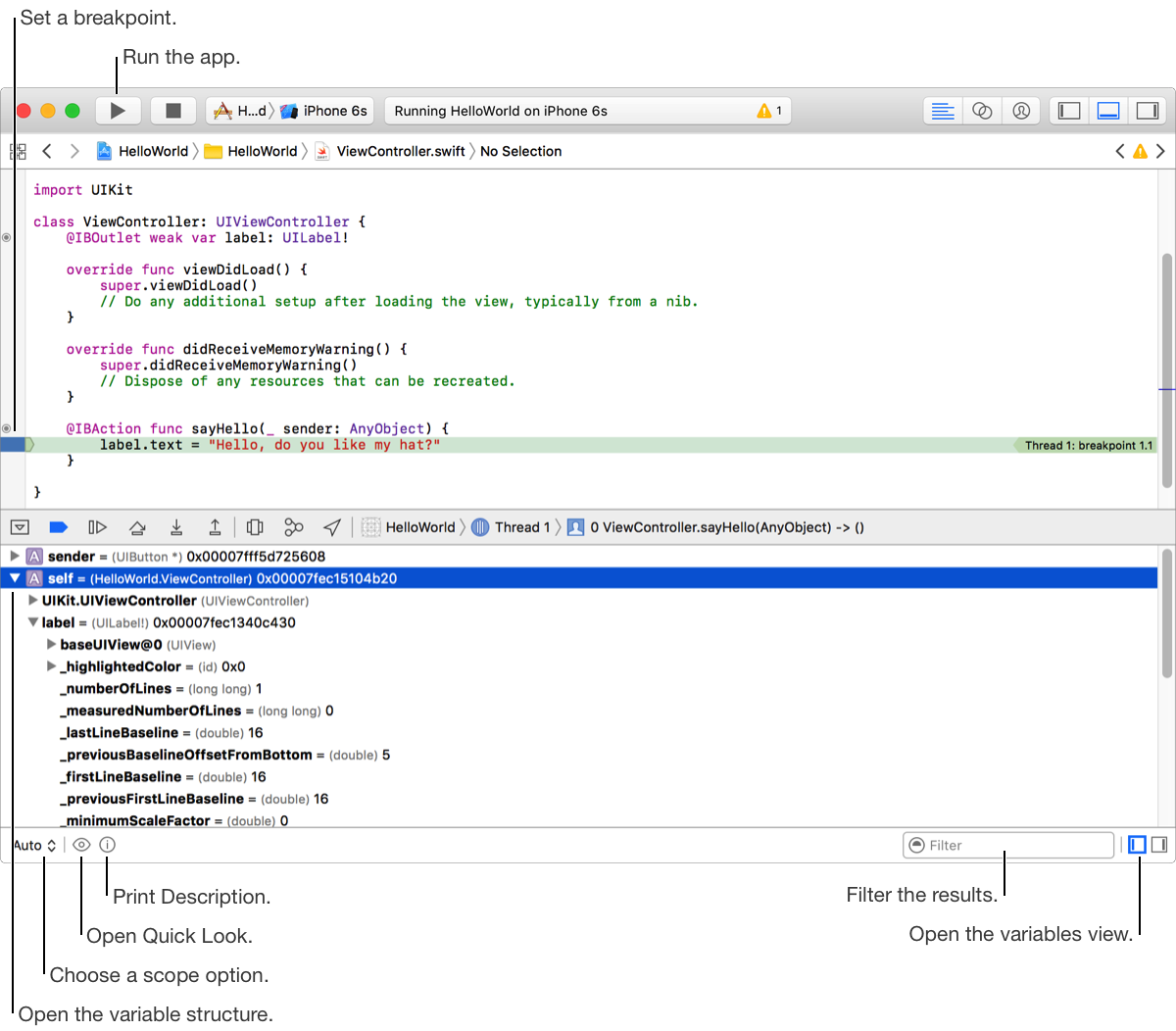
Task: Click the Step Into debug icon
Action: [176, 527]
